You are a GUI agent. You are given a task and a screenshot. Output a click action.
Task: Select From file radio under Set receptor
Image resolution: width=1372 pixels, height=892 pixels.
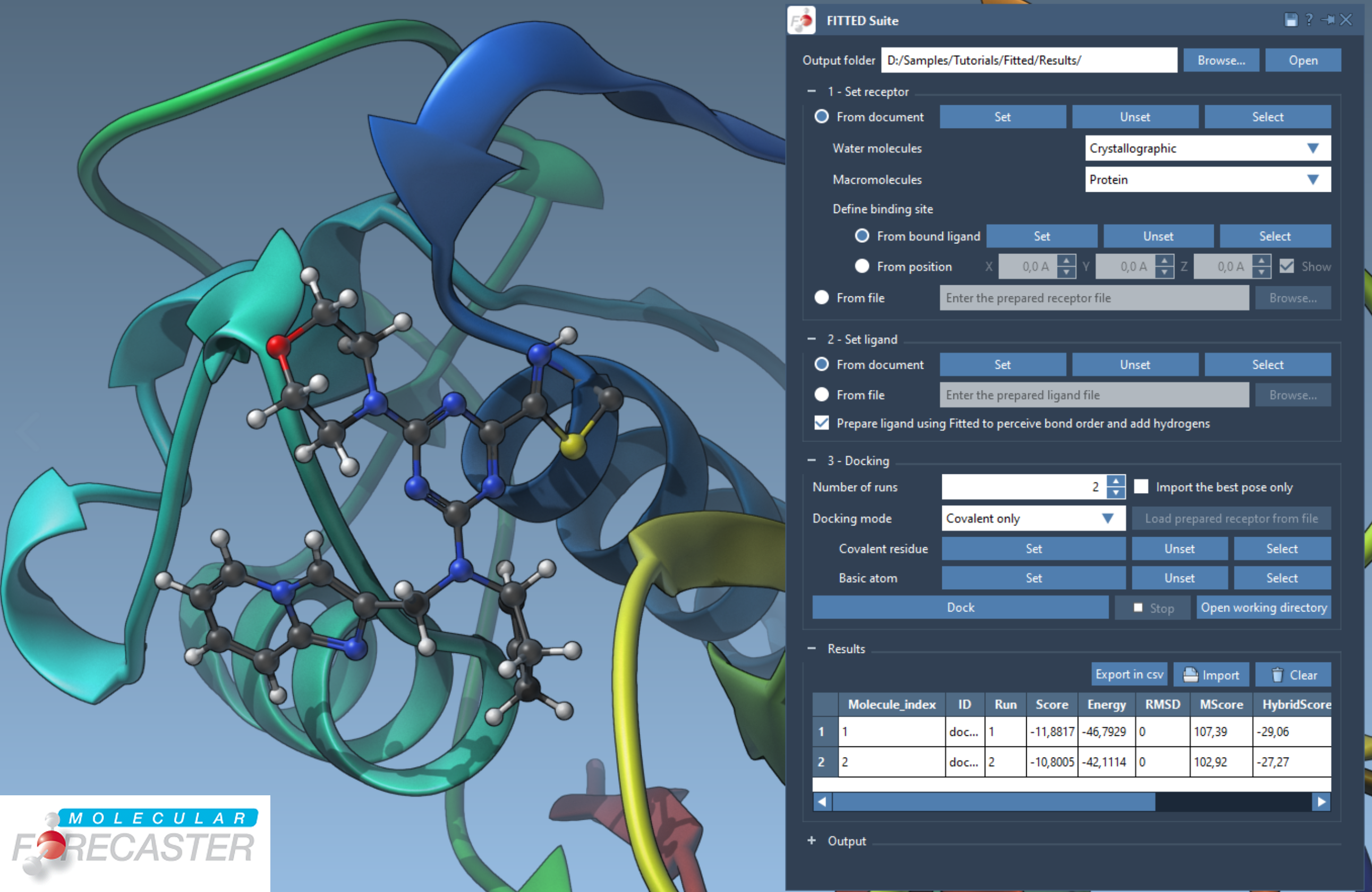822,298
